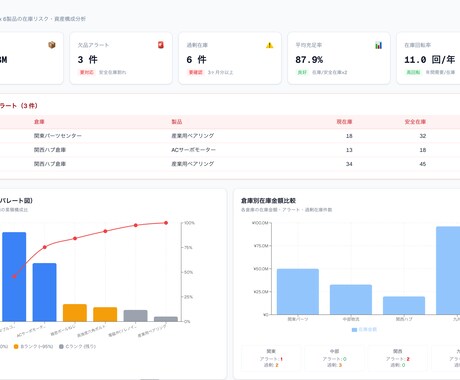Viewport: 460px width, 380px height.
Task: Click the ¥50.0M axis label
Action: (x=261, y=269)
